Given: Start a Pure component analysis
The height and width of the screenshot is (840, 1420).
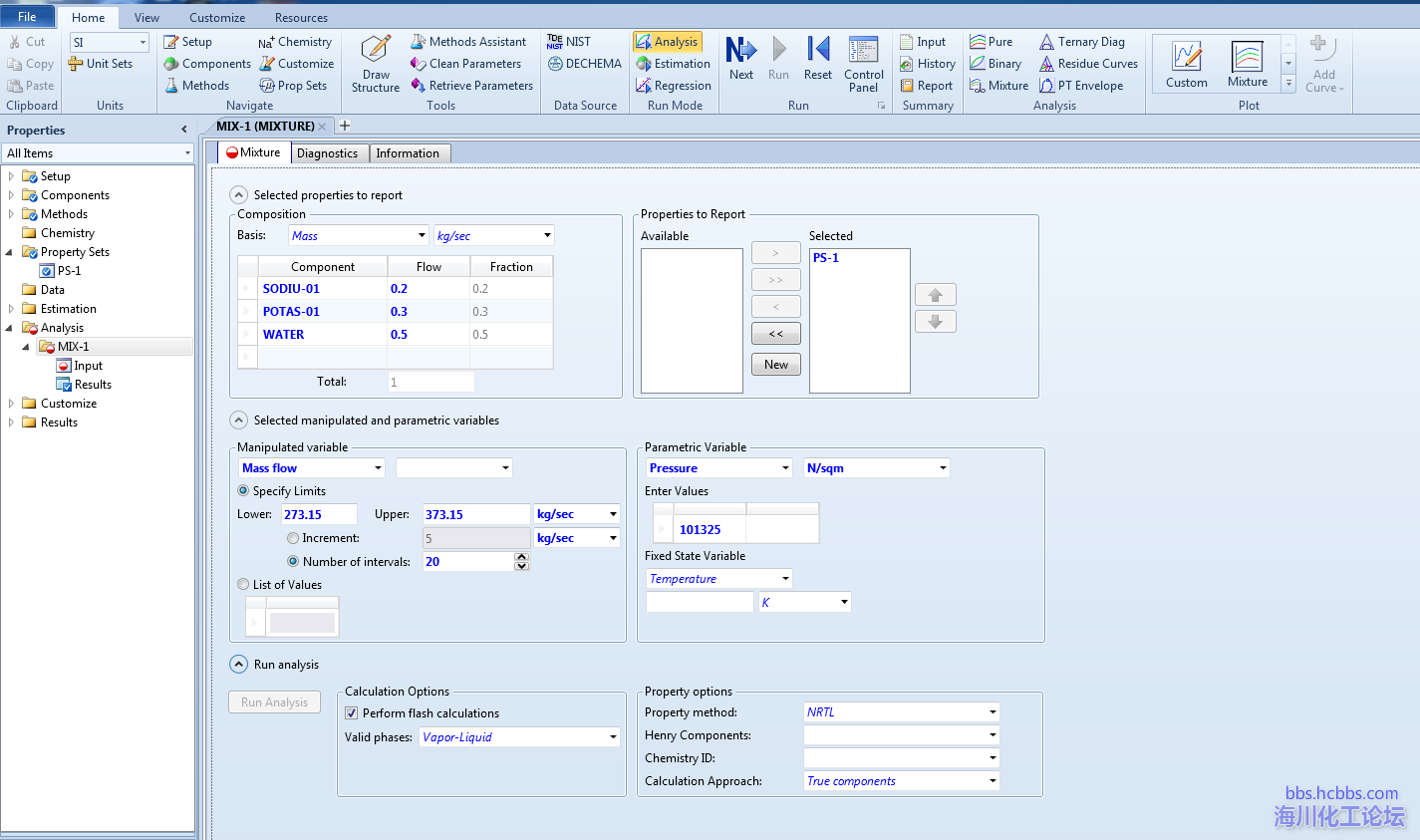Looking at the screenshot, I should (x=992, y=42).
